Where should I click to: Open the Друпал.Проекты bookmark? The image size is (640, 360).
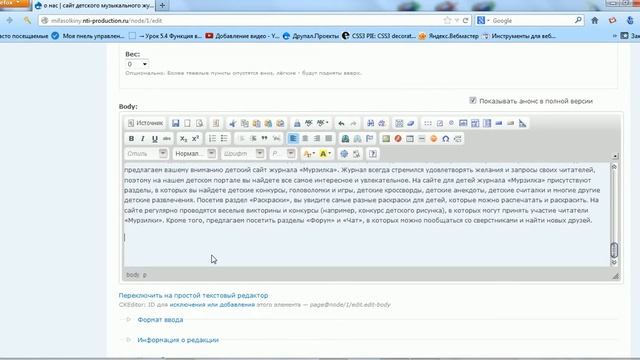pyautogui.click(x=311, y=36)
